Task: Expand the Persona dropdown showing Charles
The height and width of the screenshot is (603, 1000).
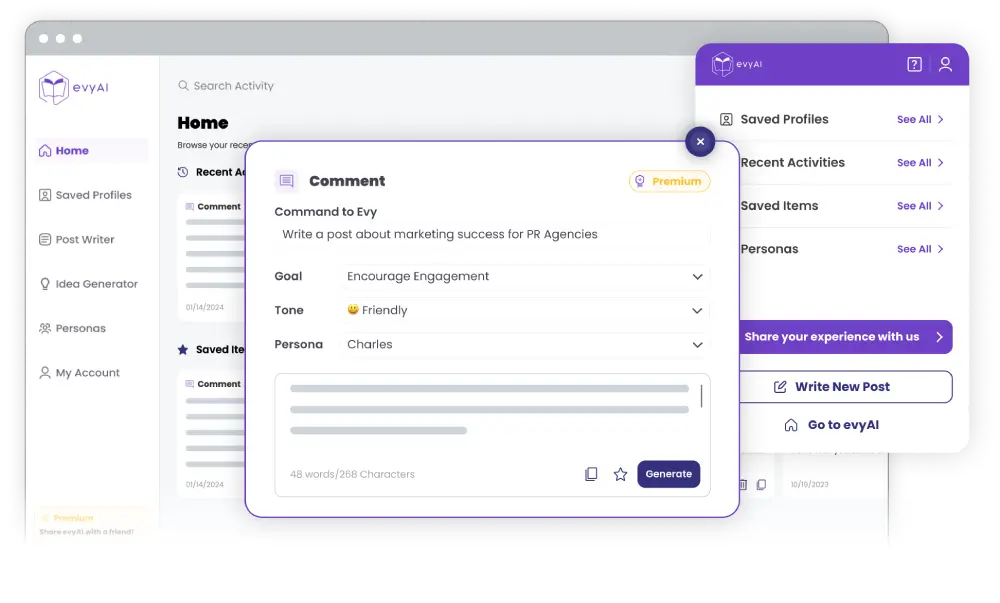Action: pos(697,344)
